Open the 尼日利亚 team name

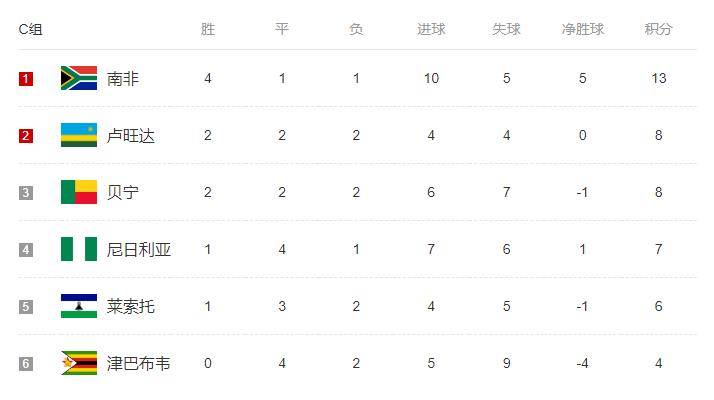click(x=139, y=249)
